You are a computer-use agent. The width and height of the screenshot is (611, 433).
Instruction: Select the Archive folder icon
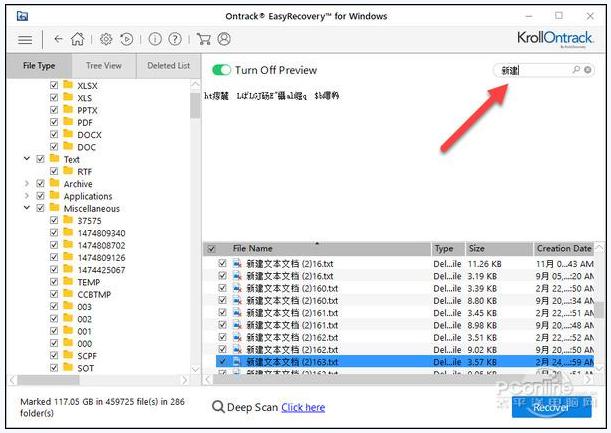[x=55, y=183]
